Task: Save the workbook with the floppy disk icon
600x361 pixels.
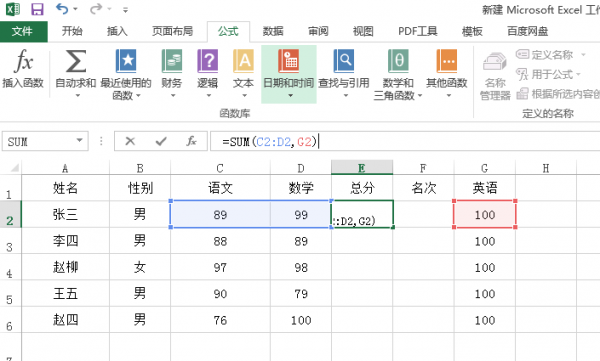Action: coord(37,9)
